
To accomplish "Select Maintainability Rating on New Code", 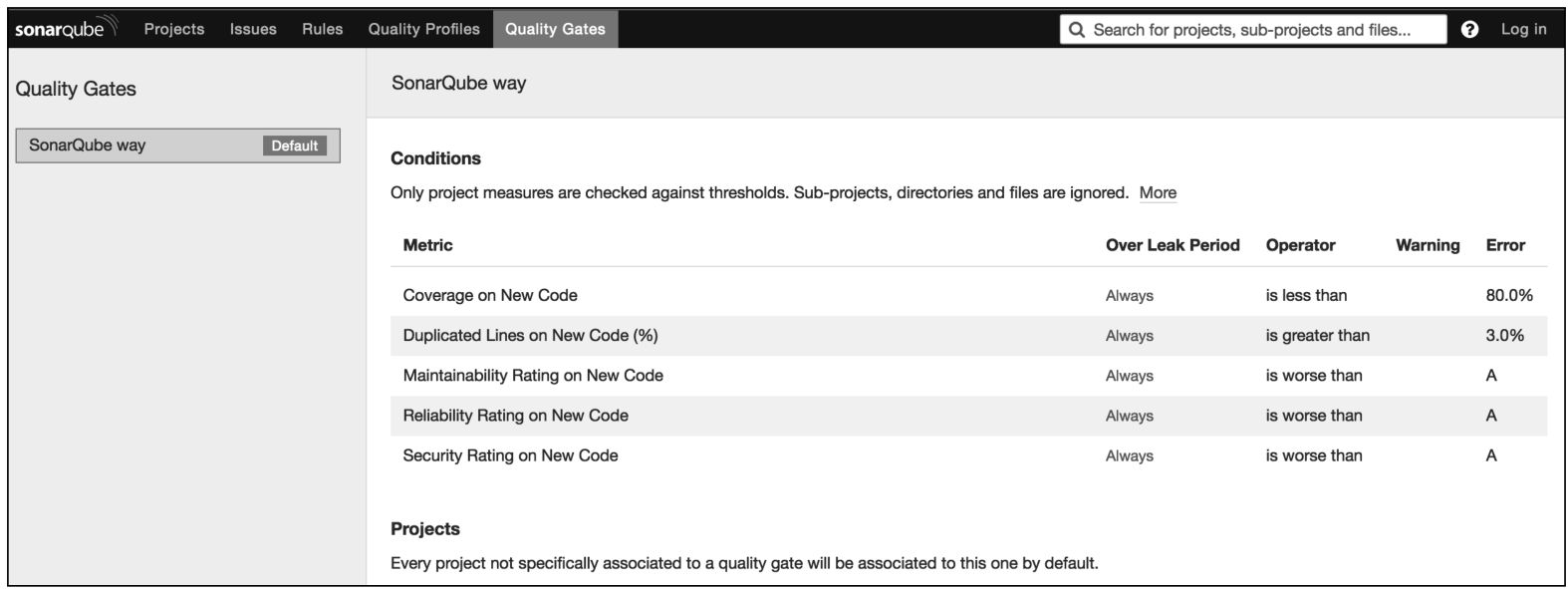I will pos(533,375).
